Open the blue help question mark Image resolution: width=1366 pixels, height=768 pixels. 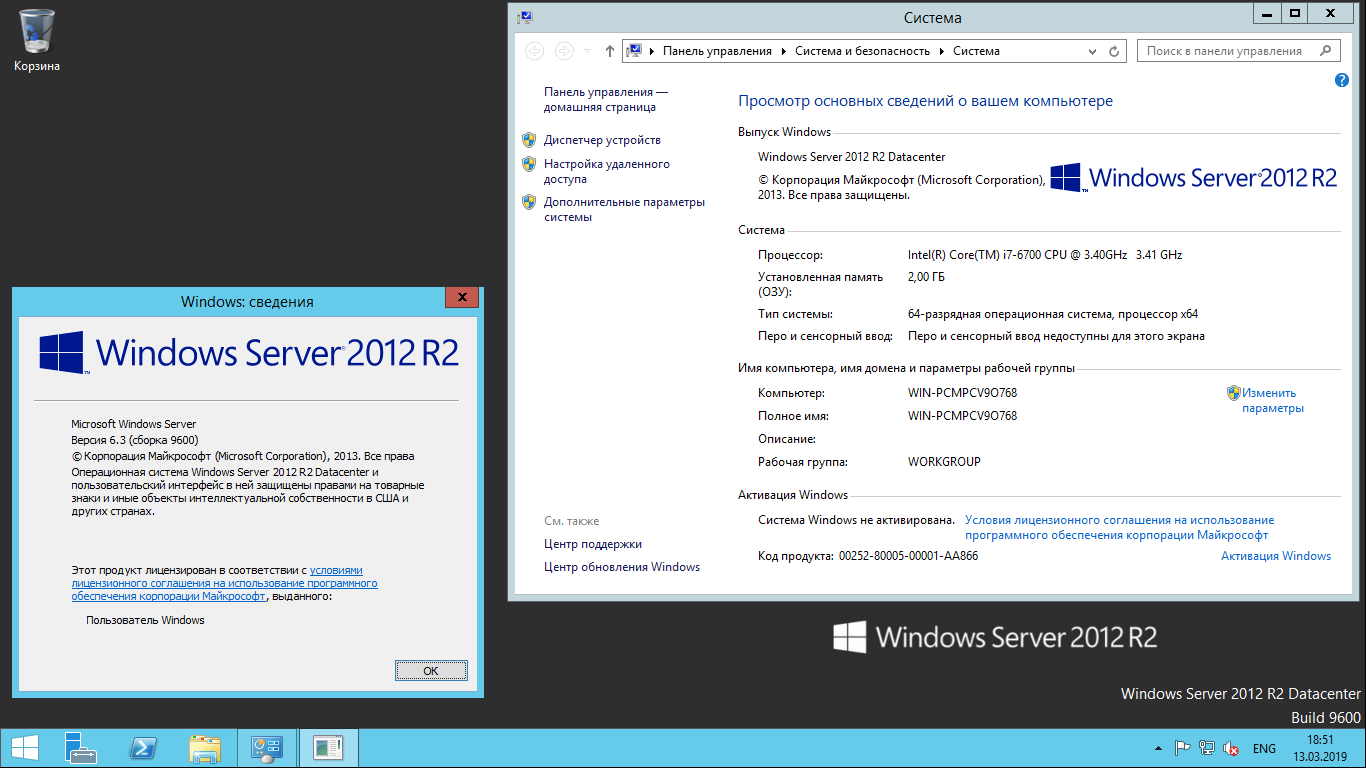pyautogui.click(x=1342, y=80)
